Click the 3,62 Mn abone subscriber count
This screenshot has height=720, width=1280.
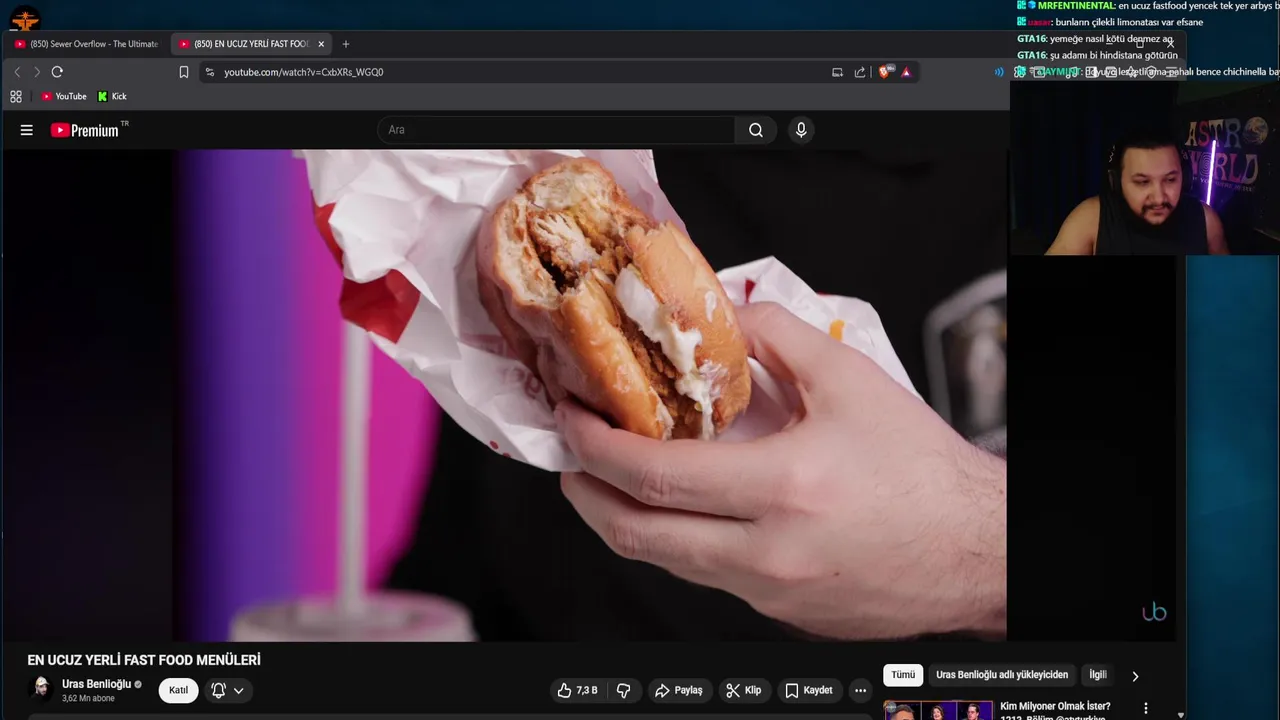[x=88, y=698]
